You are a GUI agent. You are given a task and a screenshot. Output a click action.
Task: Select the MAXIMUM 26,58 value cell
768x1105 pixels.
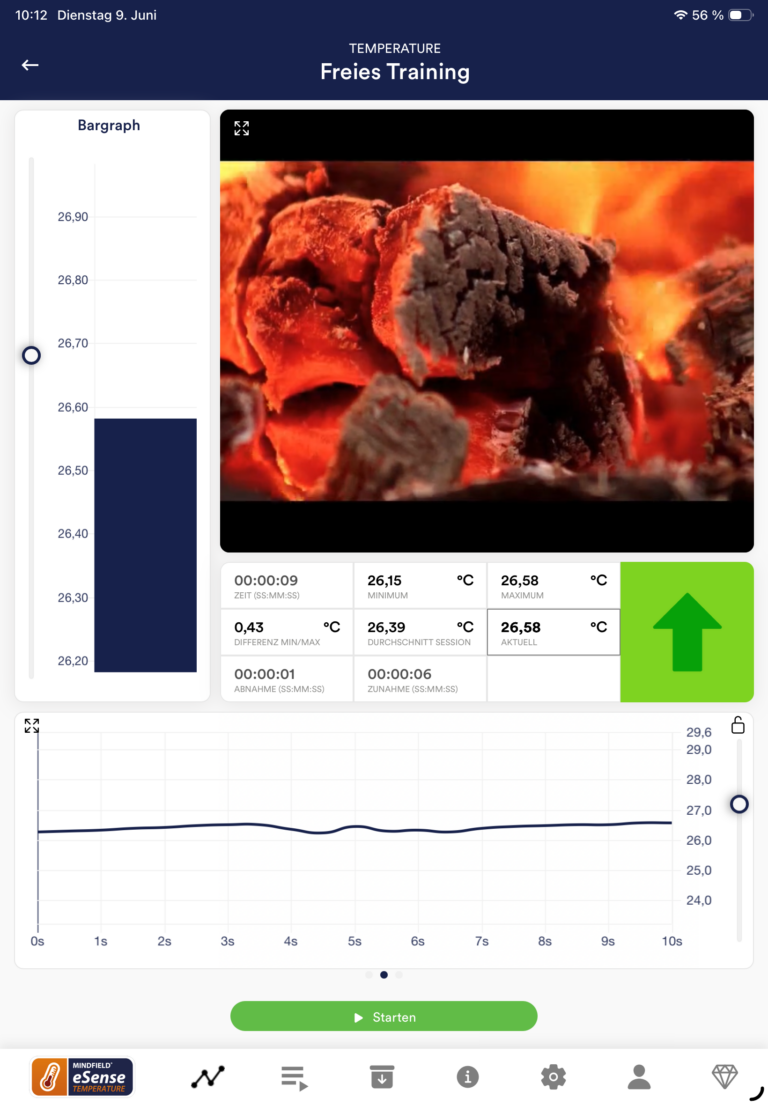(x=554, y=586)
